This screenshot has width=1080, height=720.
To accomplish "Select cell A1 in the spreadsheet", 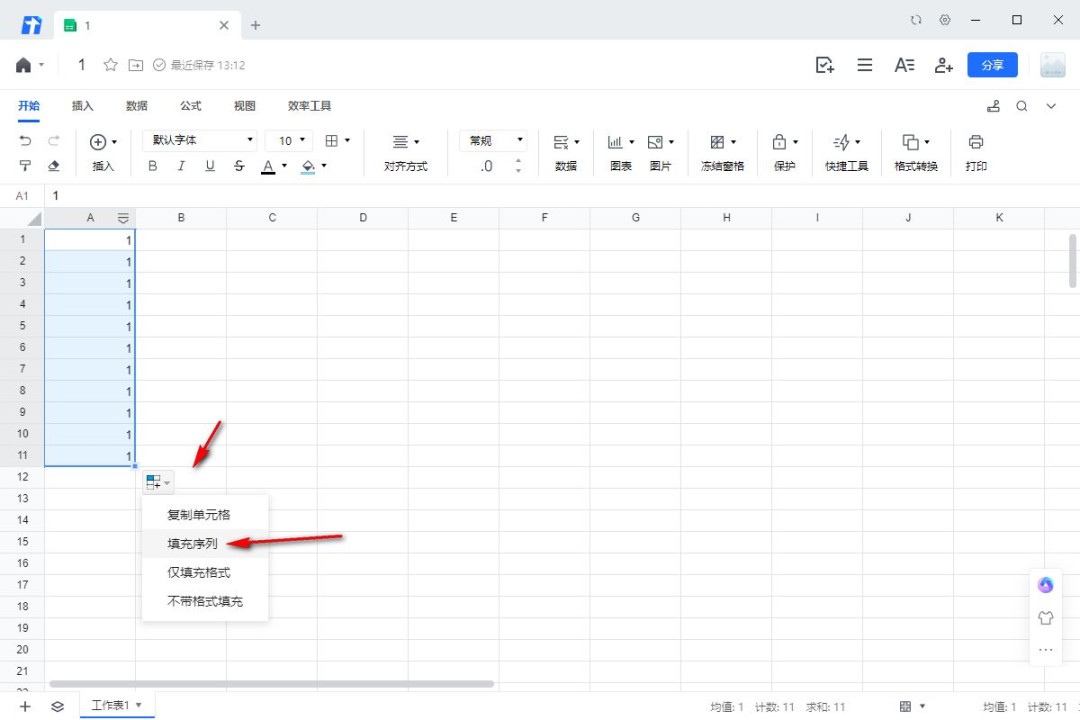I will pos(90,240).
